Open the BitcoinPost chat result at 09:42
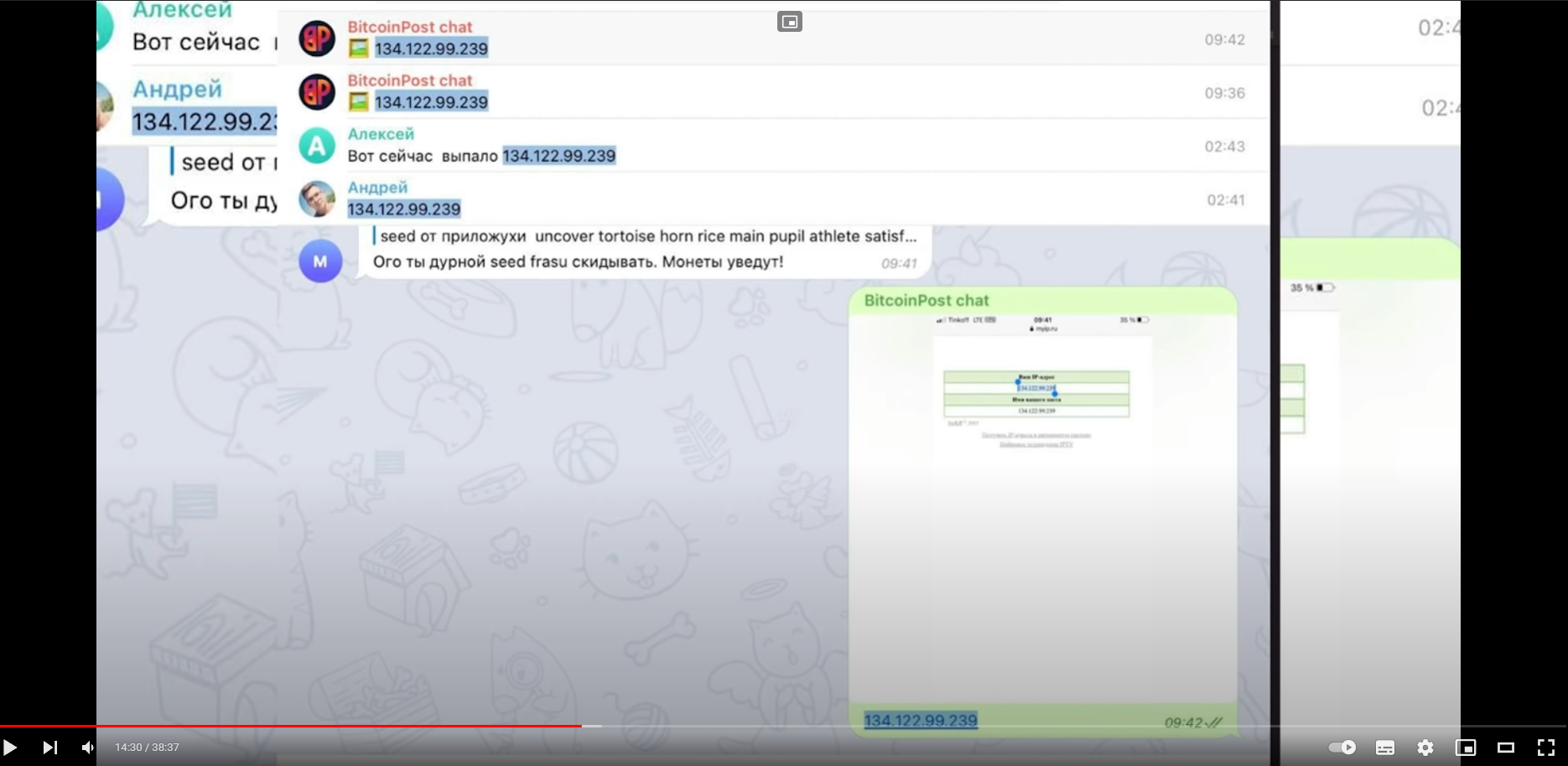This screenshot has height=766, width=1568. pyautogui.click(x=773, y=39)
